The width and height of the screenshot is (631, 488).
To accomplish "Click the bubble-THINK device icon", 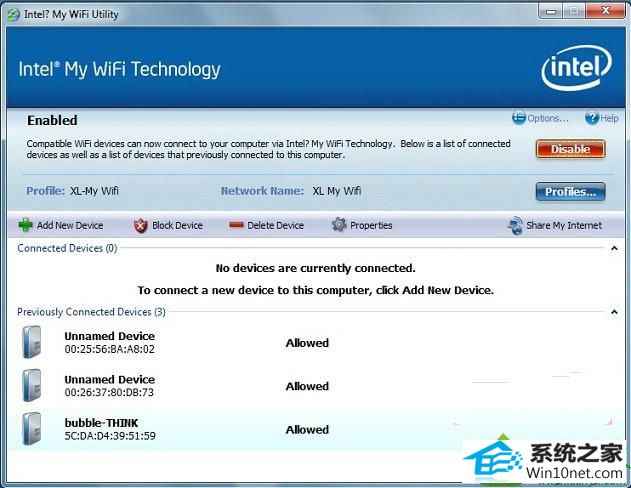I will pyautogui.click(x=32, y=429).
